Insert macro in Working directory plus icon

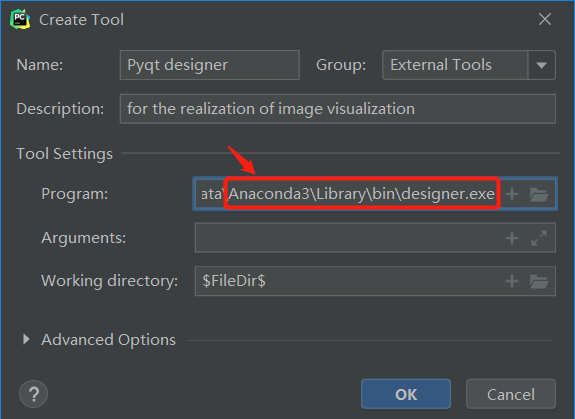(512, 281)
